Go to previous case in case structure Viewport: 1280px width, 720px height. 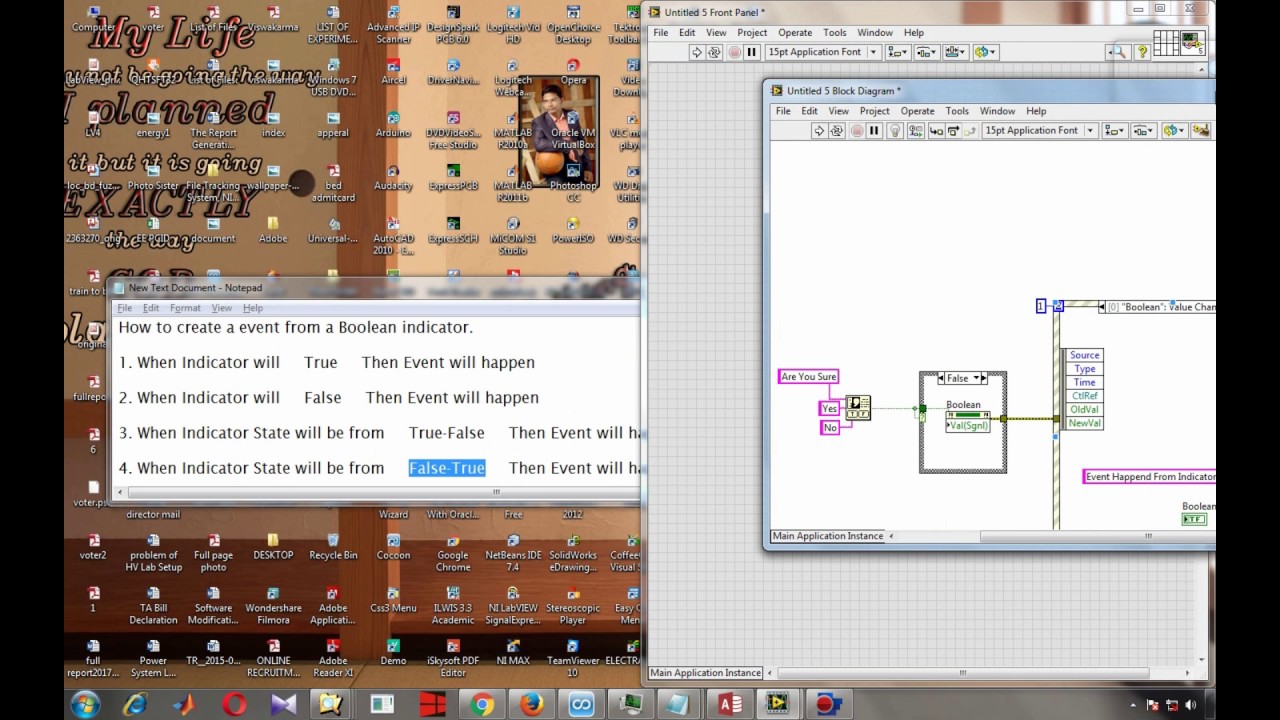pyautogui.click(x=941, y=378)
